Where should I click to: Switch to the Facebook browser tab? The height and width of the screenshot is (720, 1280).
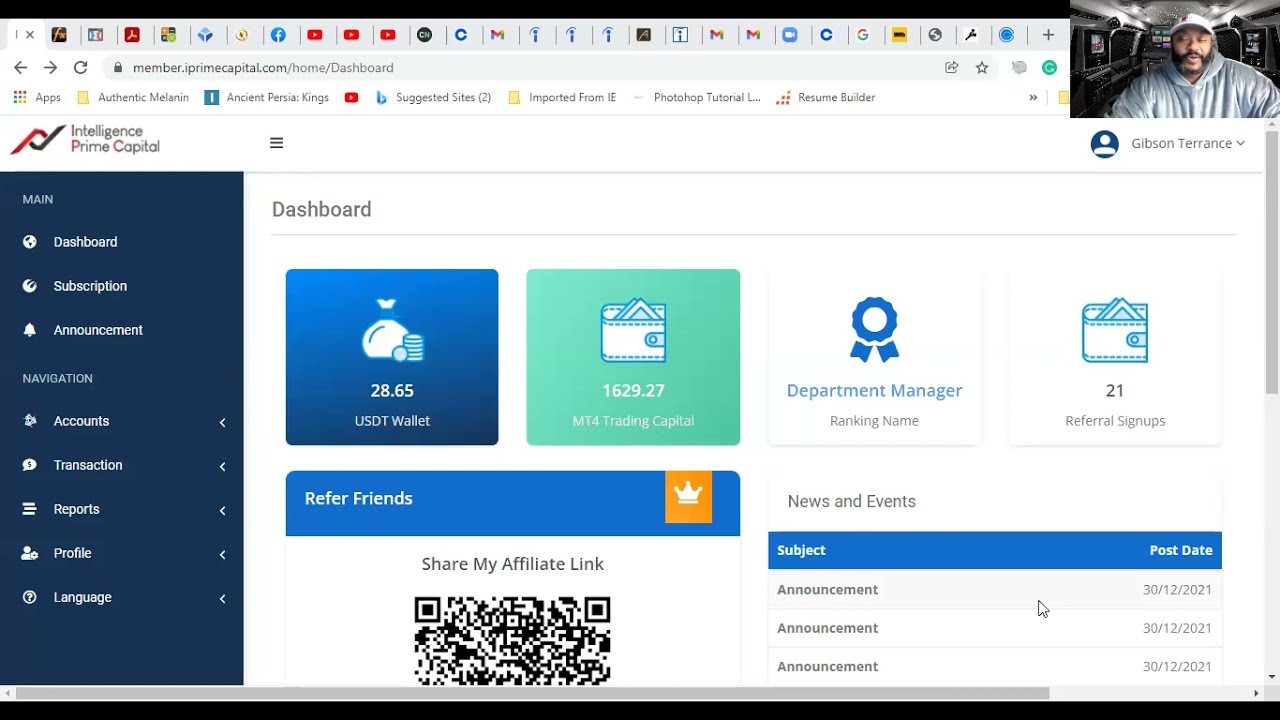278,34
